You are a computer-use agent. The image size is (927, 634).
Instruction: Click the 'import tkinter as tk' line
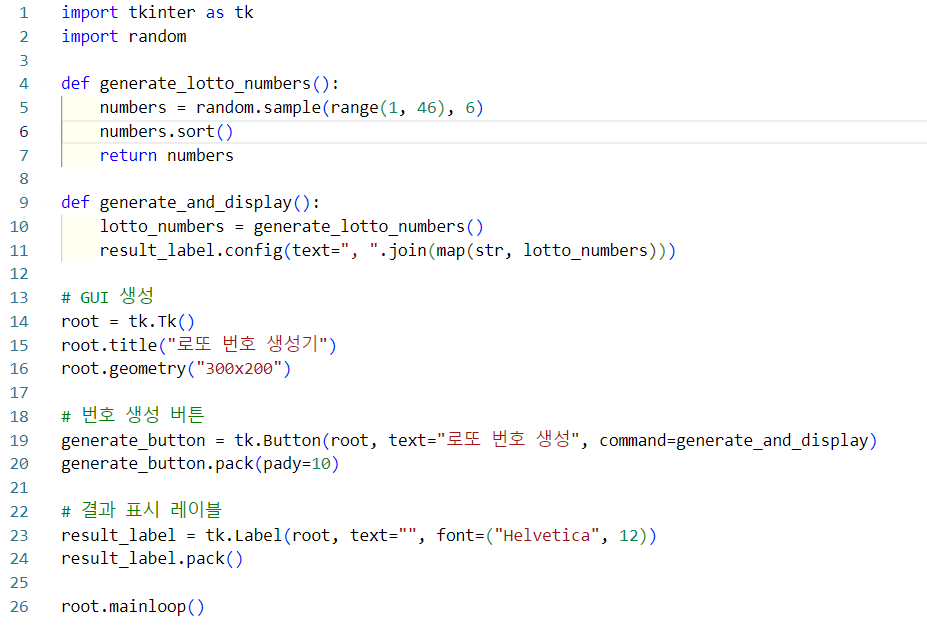(157, 12)
